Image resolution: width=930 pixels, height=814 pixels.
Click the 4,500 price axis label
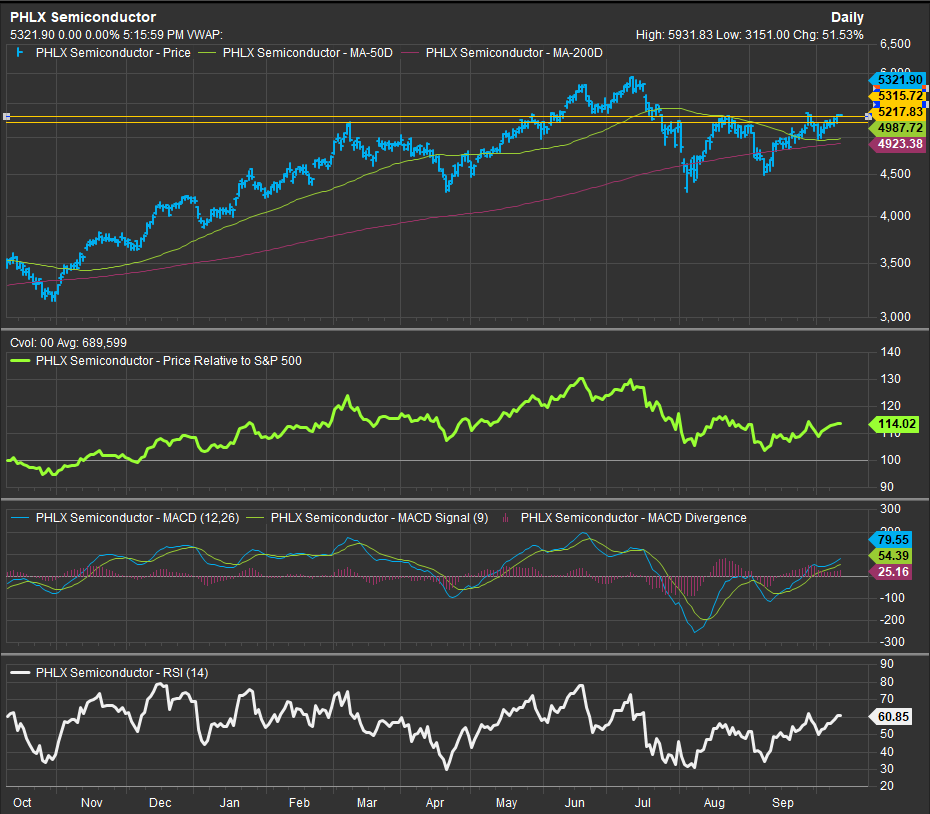click(x=895, y=174)
